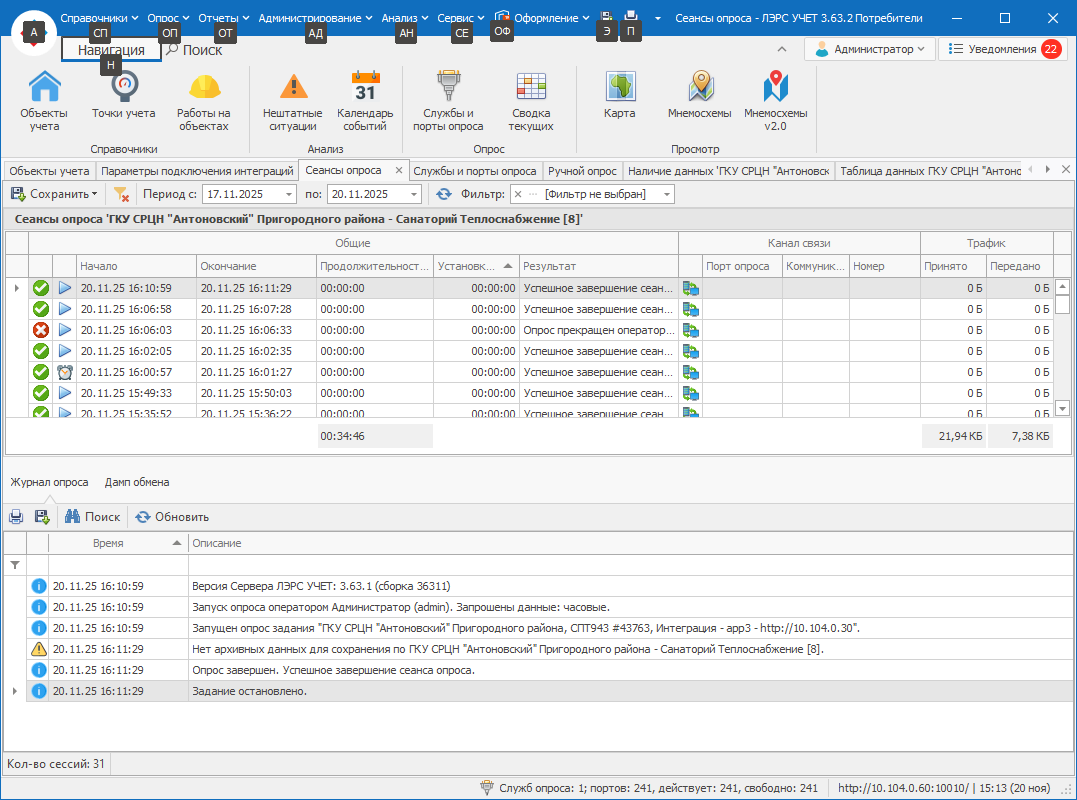Click sessions table scrollbar down arrow
The height and width of the screenshot is (800, 1077).
click(x=1062, y=408)
